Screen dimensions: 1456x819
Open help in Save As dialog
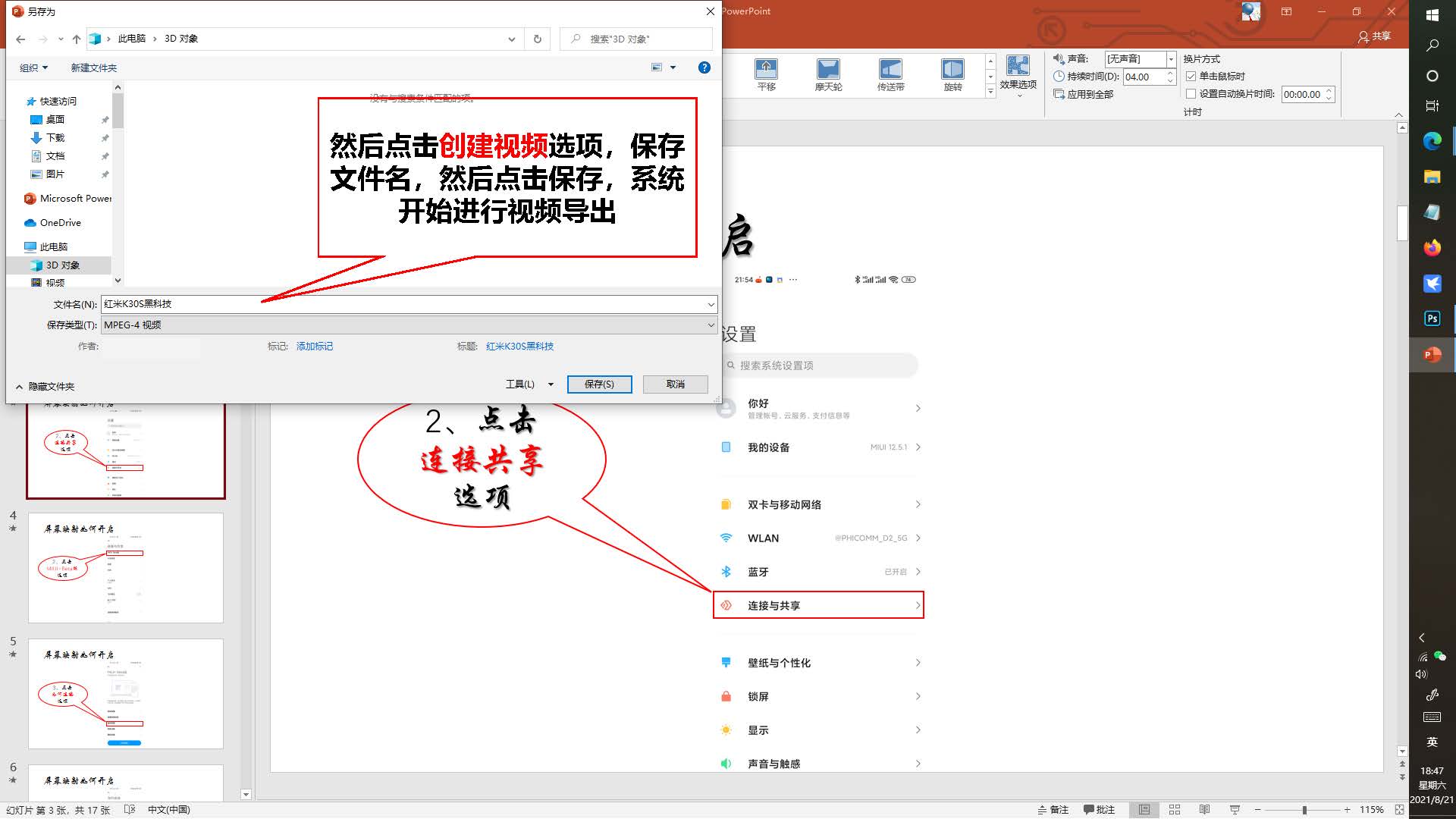(x=704, y=67)
